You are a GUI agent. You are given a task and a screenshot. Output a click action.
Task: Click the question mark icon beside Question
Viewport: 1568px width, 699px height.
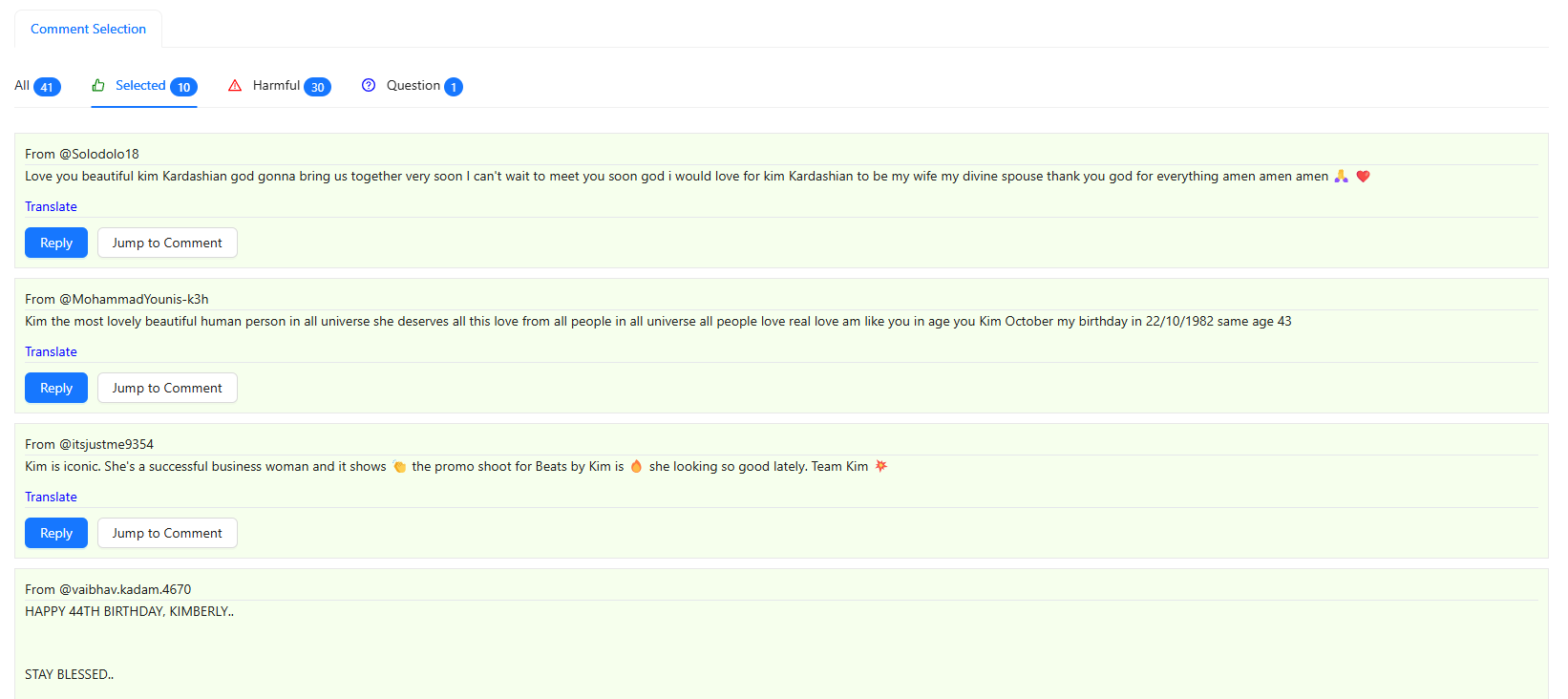pyautogui.click(x=369, y=85)
